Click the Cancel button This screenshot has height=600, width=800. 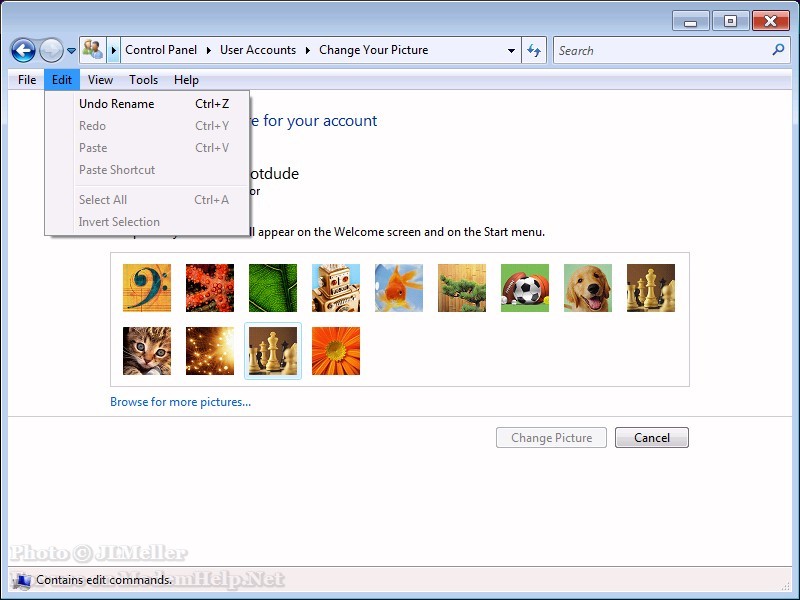(652, 438)
